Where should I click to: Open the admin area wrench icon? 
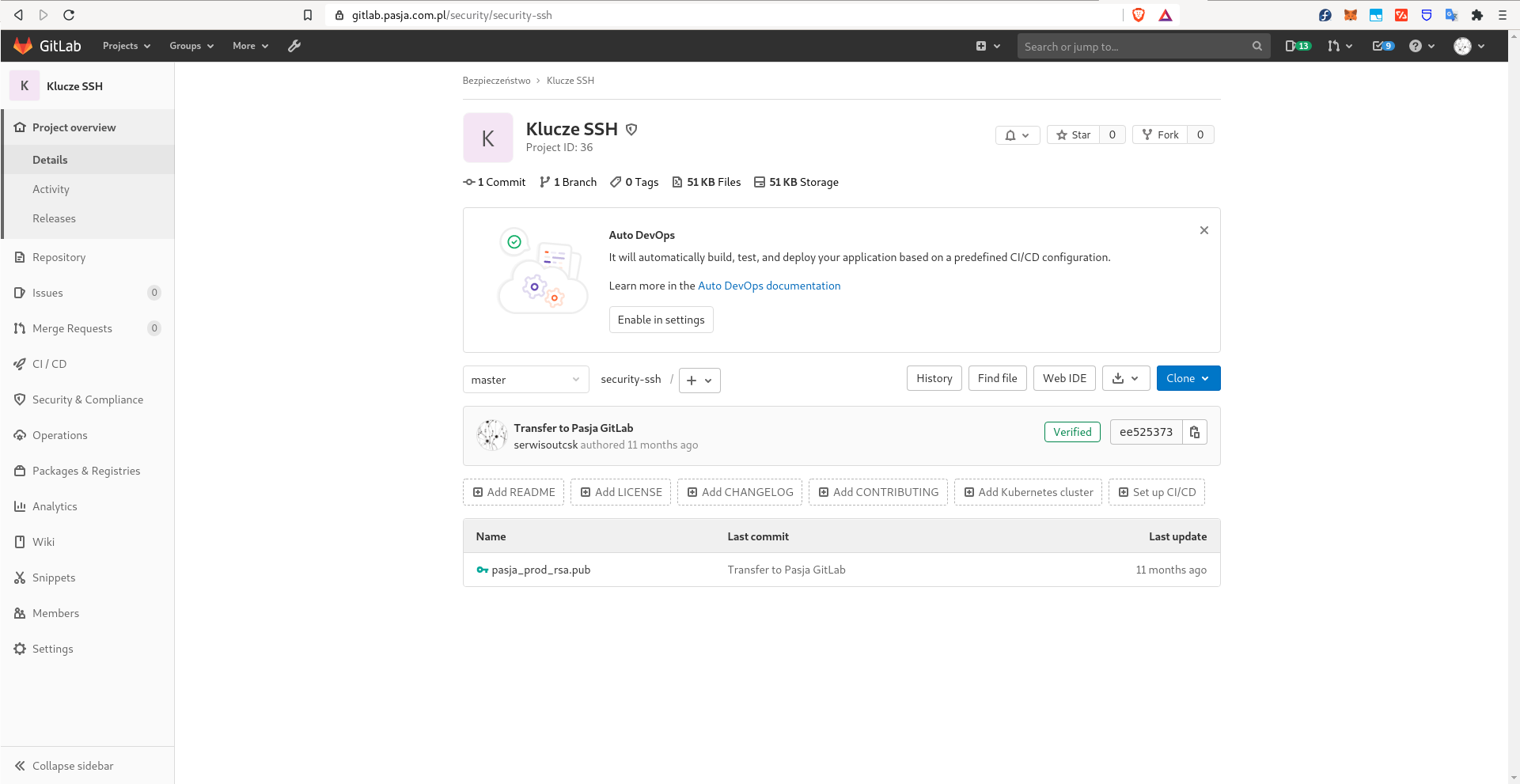(294, 46)
